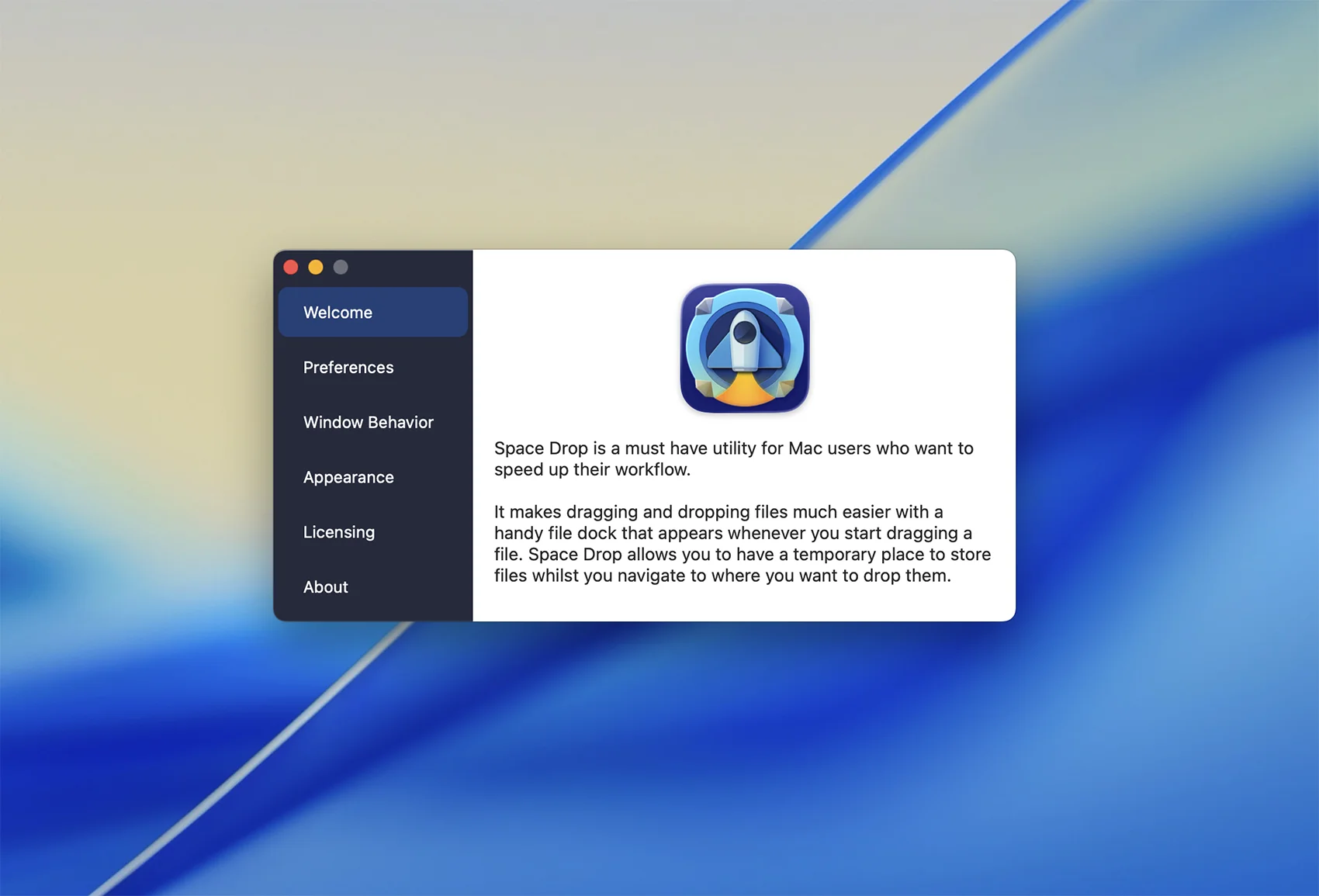This screenshot has width=1319, height=896.
Task: Click the dark title bar beside window buttons
Action: (x=411, y=268)
